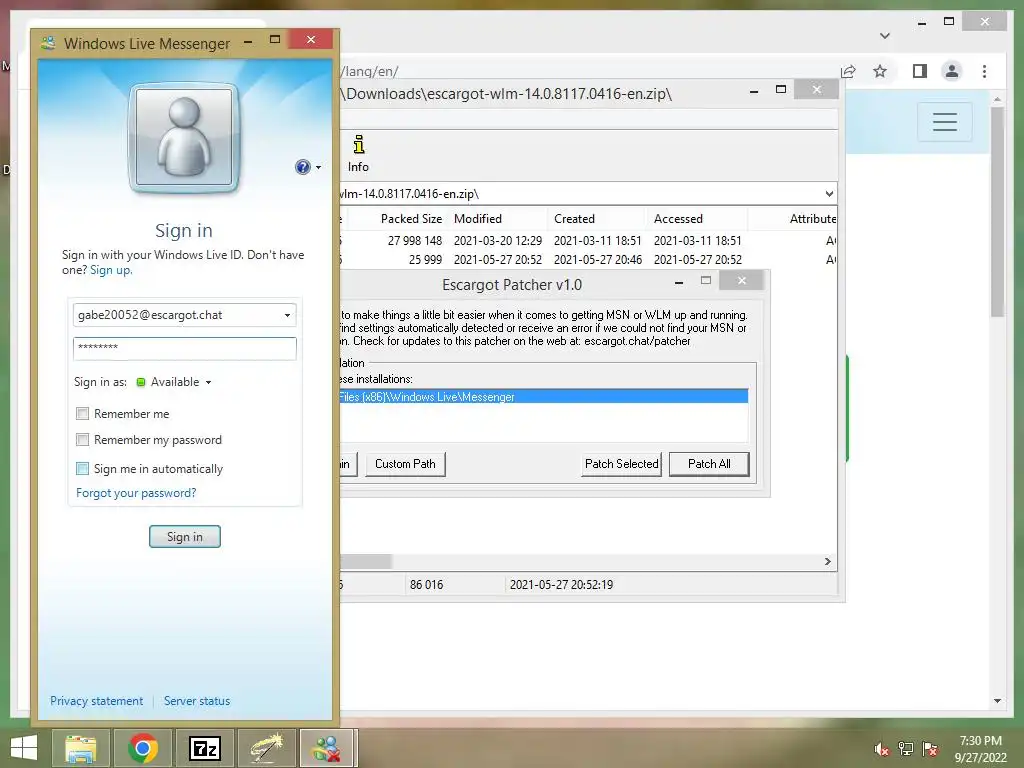The image size is (1024, 768).
Task: Open the Available status dropdown
Action: pyautogui.click(x=181, y=382)
